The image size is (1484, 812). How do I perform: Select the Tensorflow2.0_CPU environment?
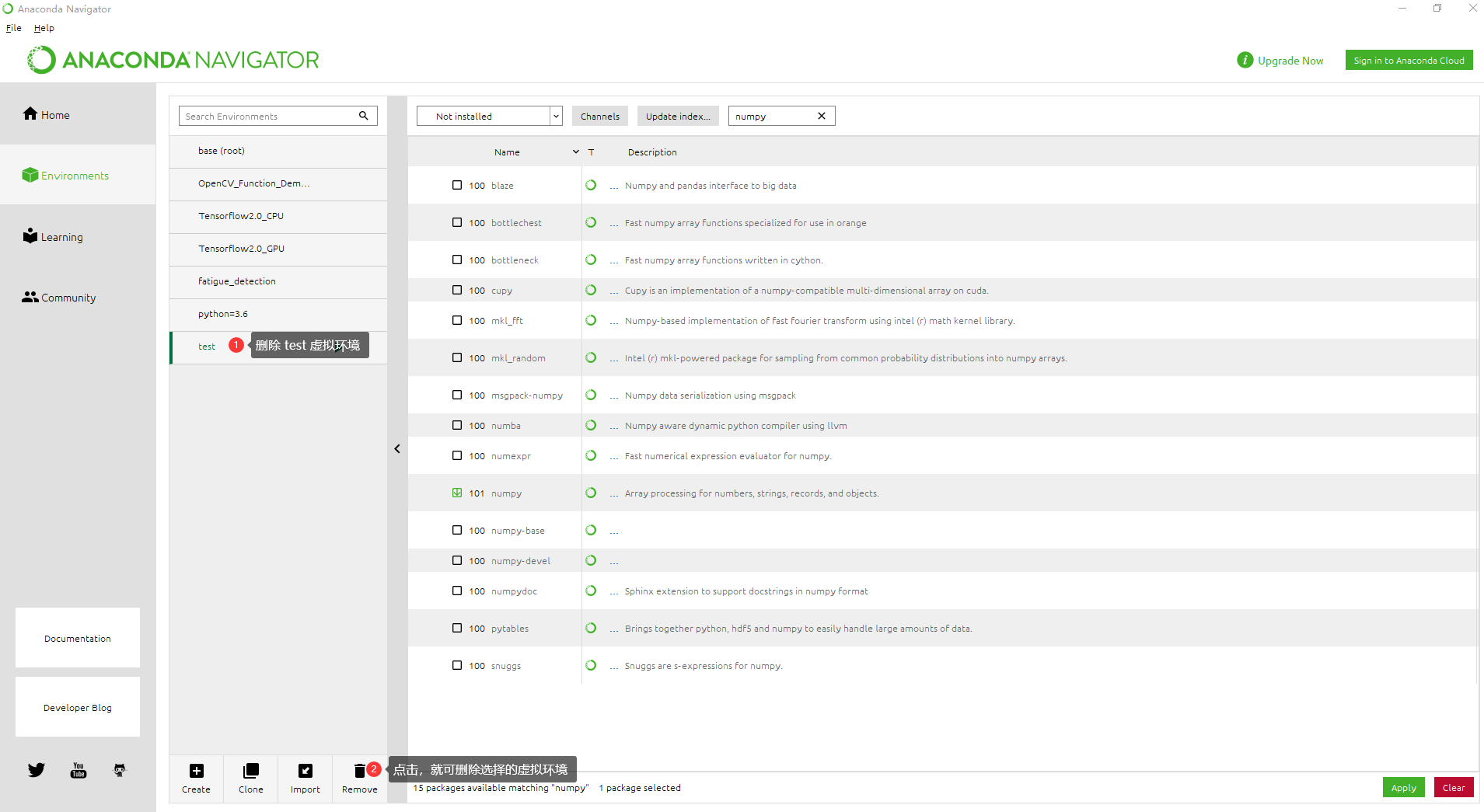pos(278,216)
